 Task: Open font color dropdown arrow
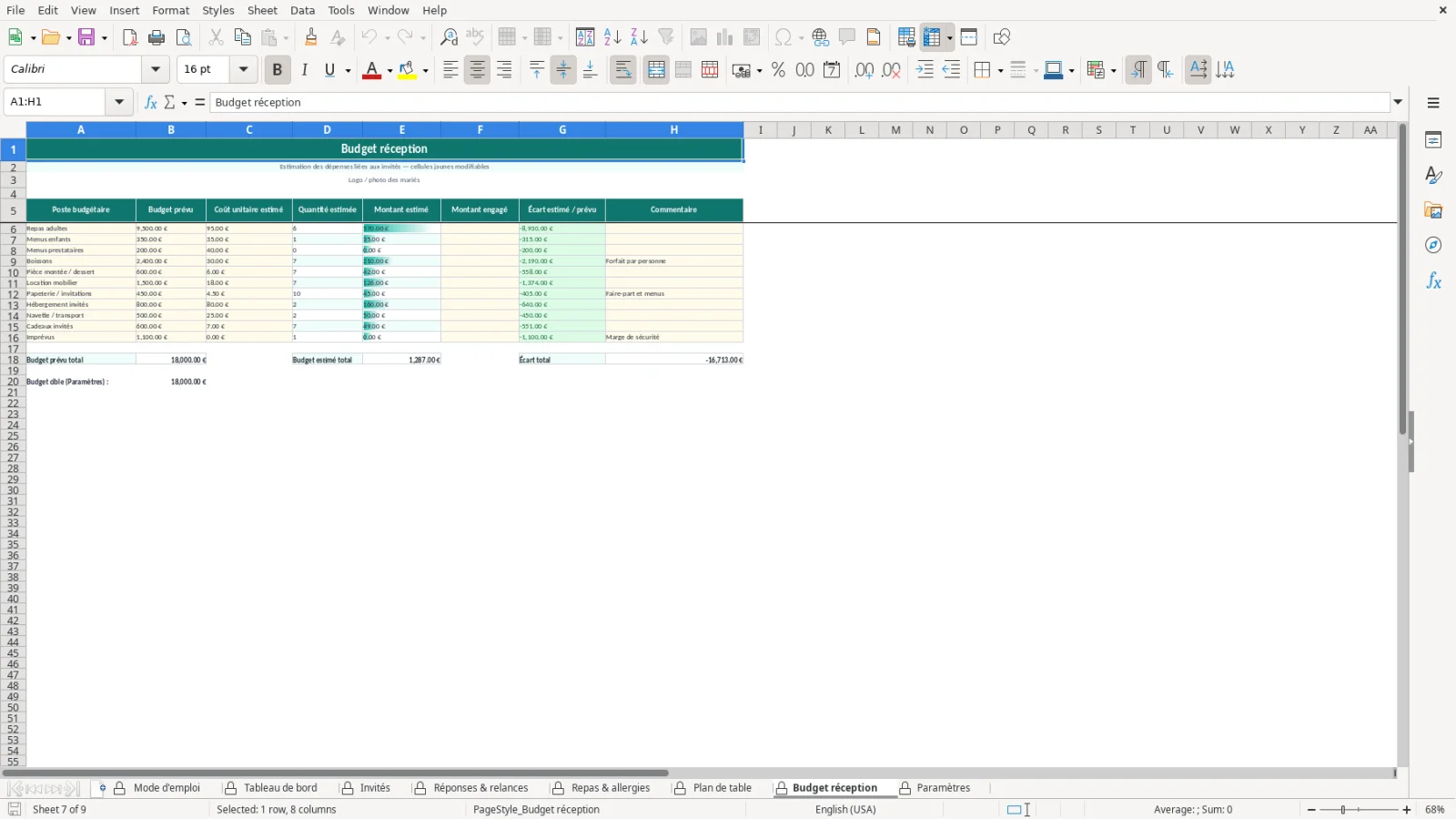coord(389,70)
